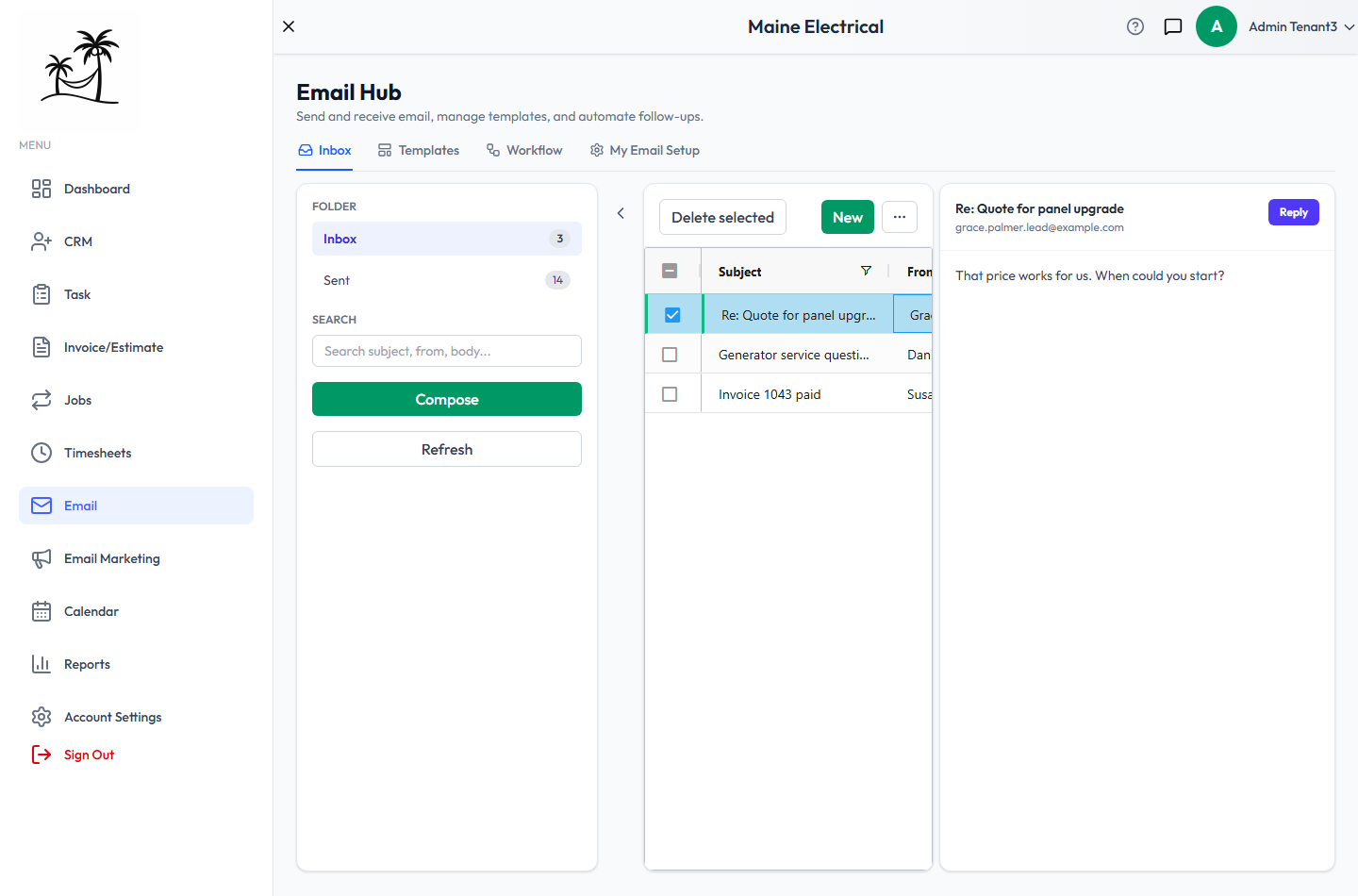Open the Invoice 1043 paid email
Screen dimensions: 1358x896
coord(770,394)
